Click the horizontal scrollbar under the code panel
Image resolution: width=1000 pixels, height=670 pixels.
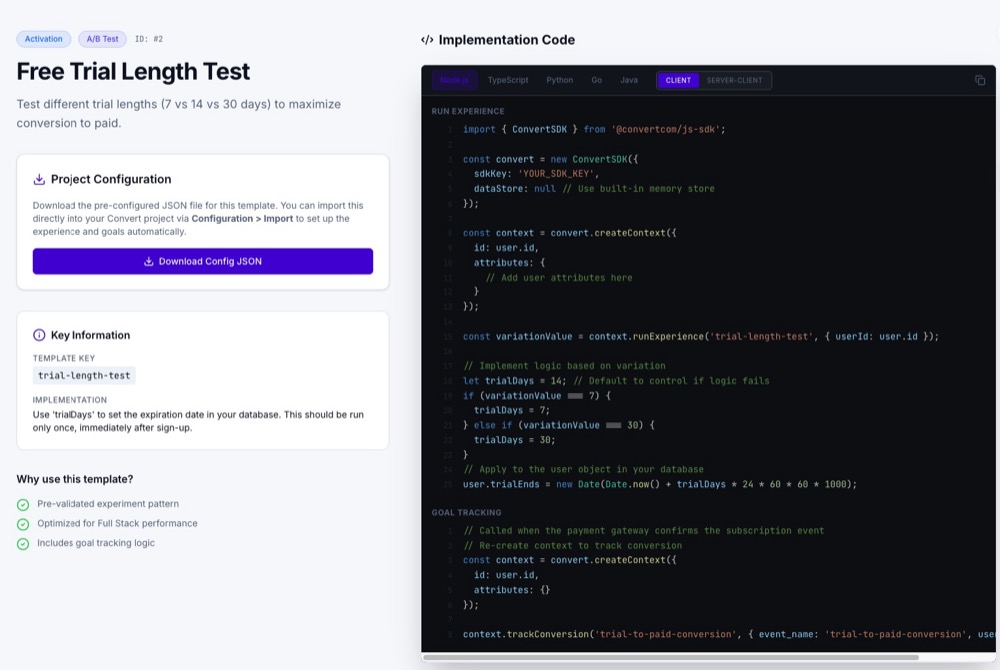670,657
